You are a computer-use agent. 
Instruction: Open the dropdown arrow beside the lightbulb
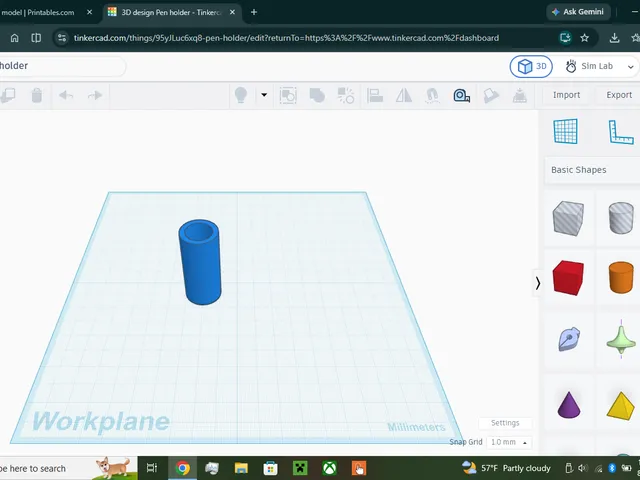[264, 95]
